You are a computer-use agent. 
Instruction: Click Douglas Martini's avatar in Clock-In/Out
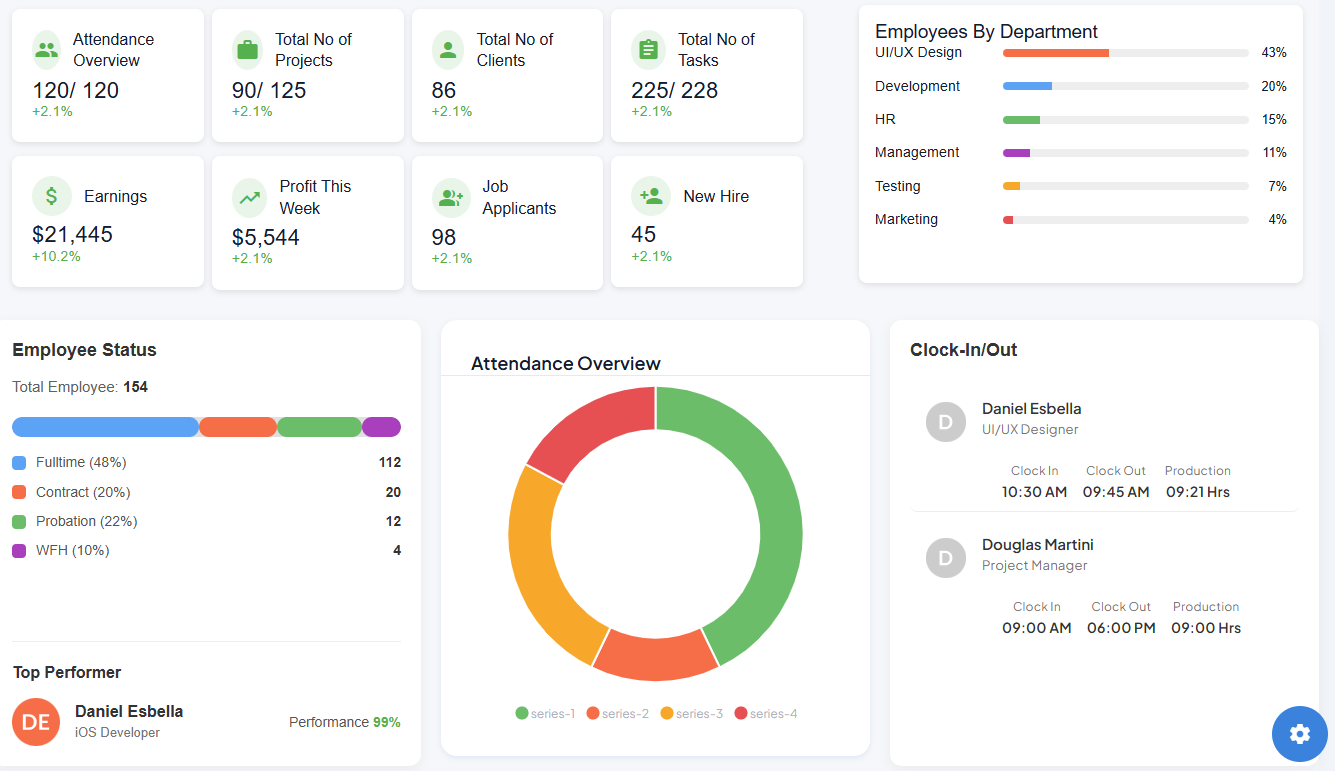(945, 557)
